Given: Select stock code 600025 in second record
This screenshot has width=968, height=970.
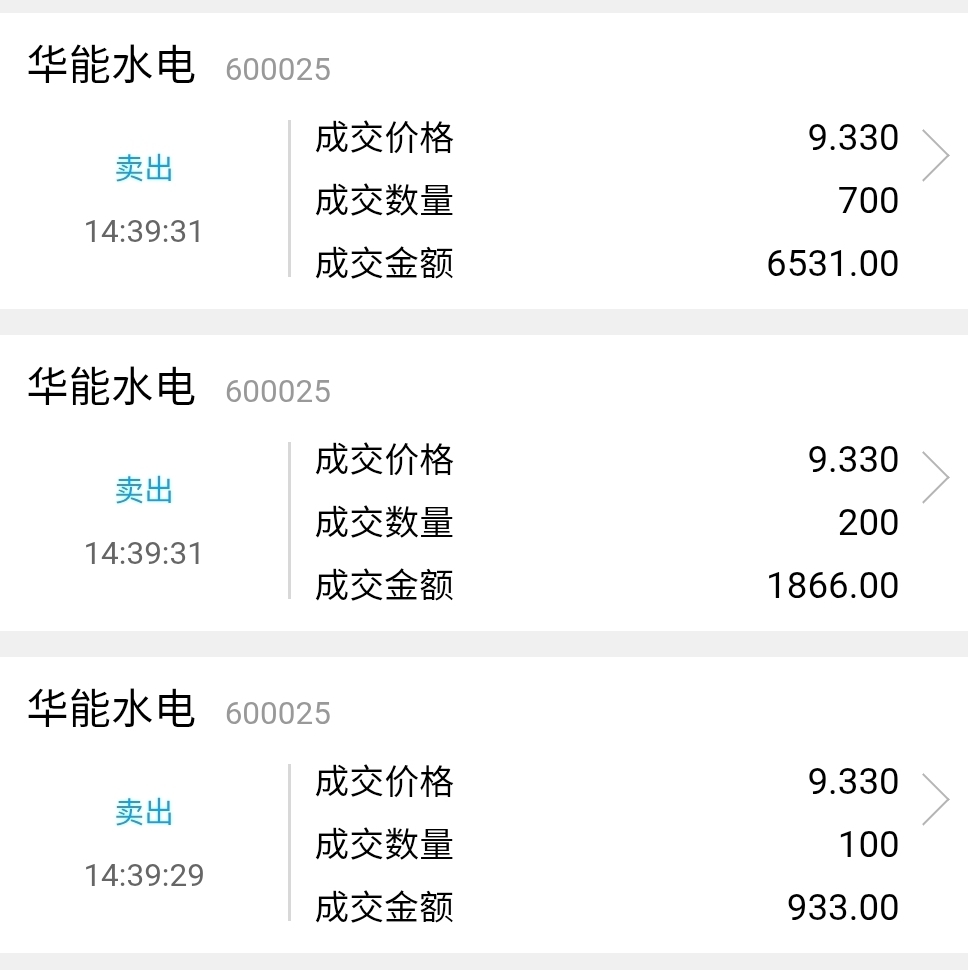Looking at the screenshot, I should point(278,391).
